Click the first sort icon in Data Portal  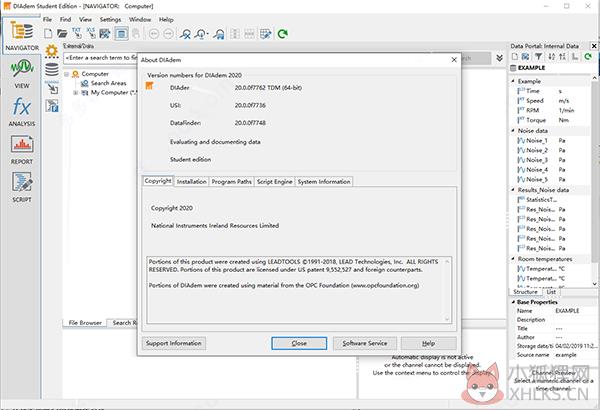tap(551, 57)
